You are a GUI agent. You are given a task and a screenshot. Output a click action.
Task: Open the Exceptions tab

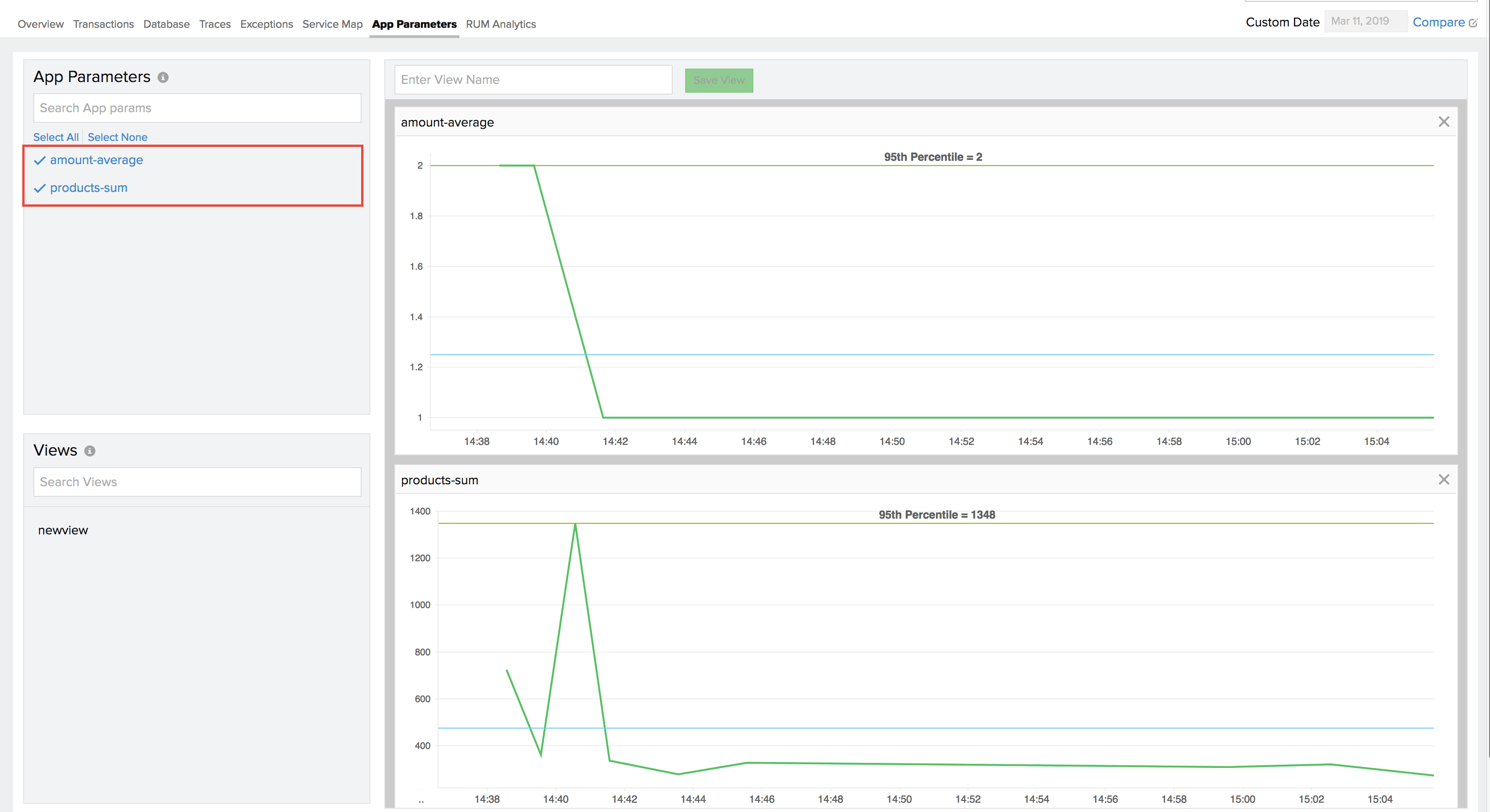coord(266,24)
